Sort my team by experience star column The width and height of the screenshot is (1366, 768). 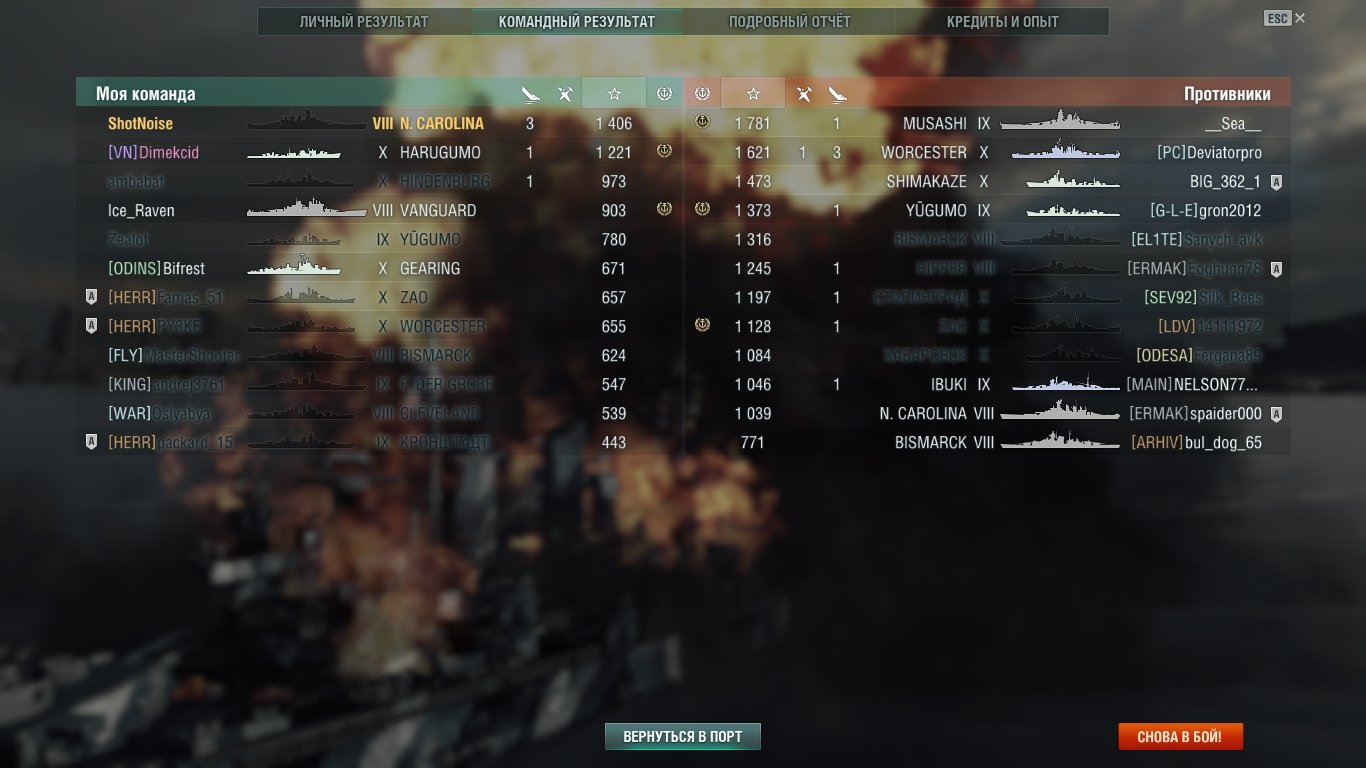(614, 93)
